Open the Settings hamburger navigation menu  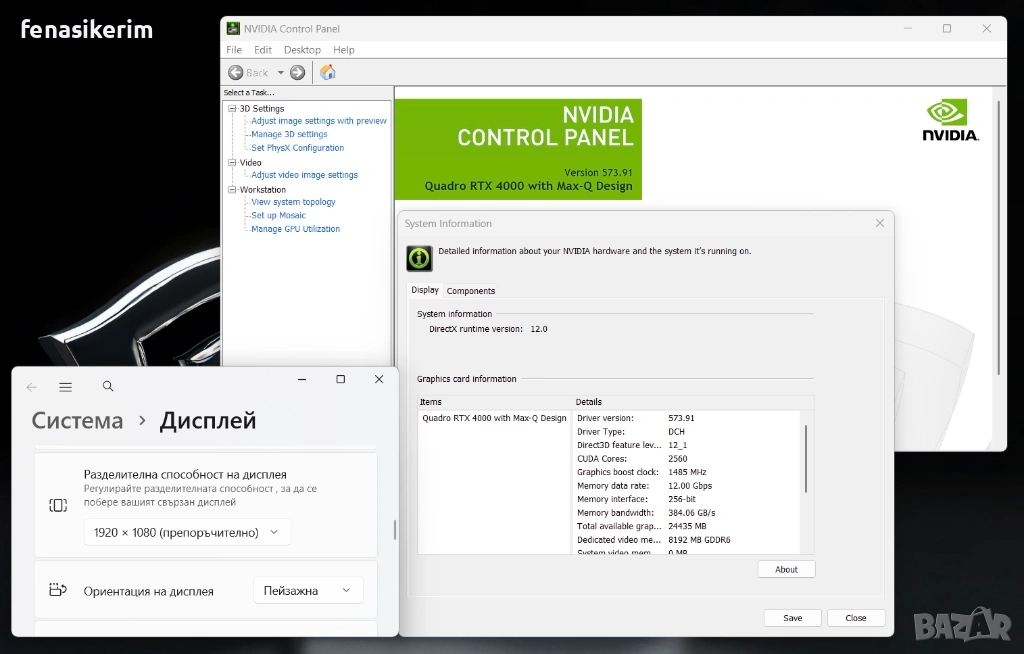(x=65, y=387)
